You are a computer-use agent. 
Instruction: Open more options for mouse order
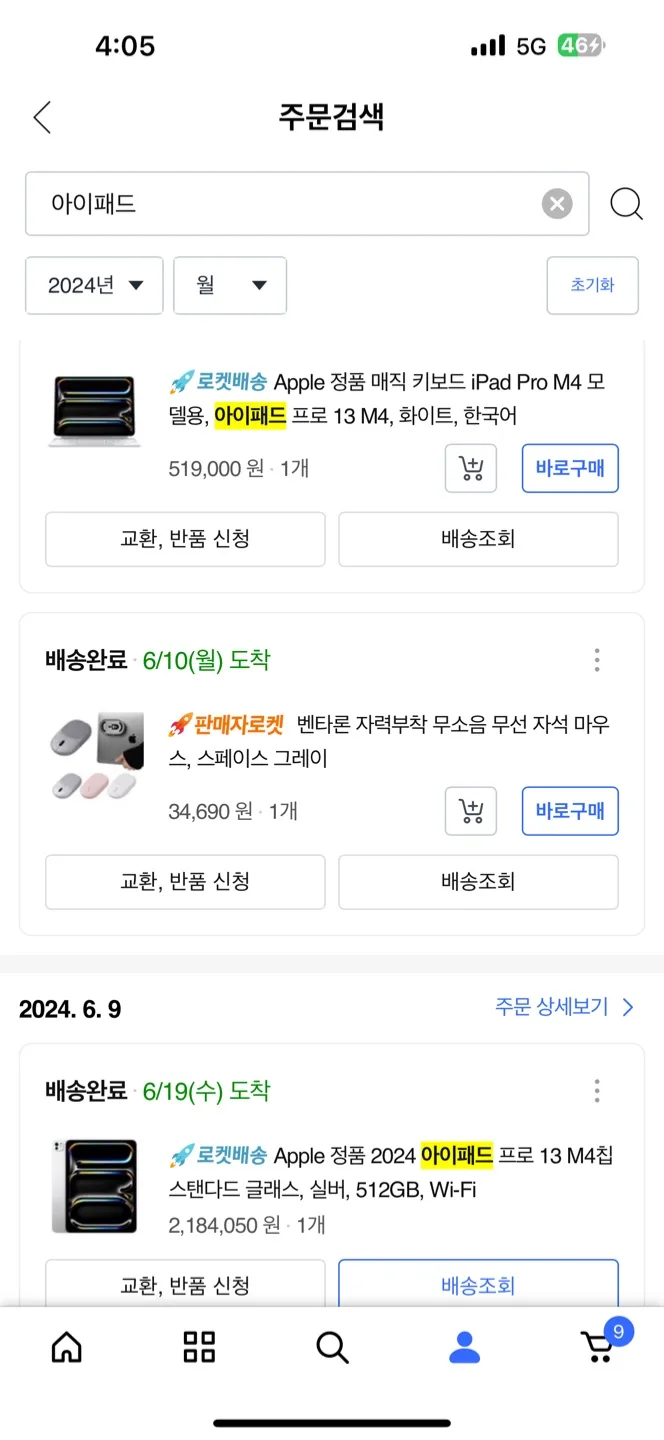click(597, 660)
